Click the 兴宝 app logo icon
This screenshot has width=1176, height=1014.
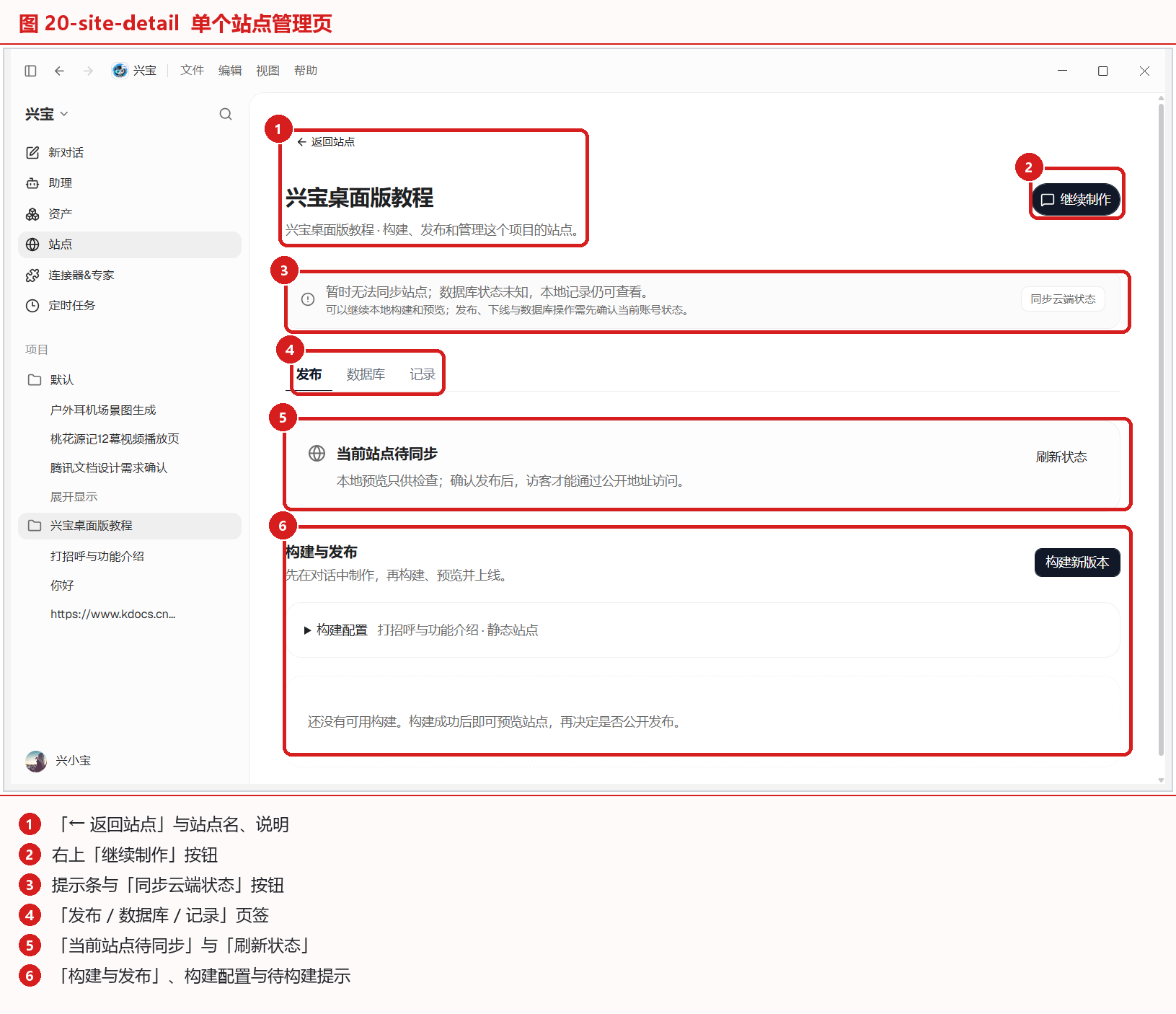pos(120,71)
